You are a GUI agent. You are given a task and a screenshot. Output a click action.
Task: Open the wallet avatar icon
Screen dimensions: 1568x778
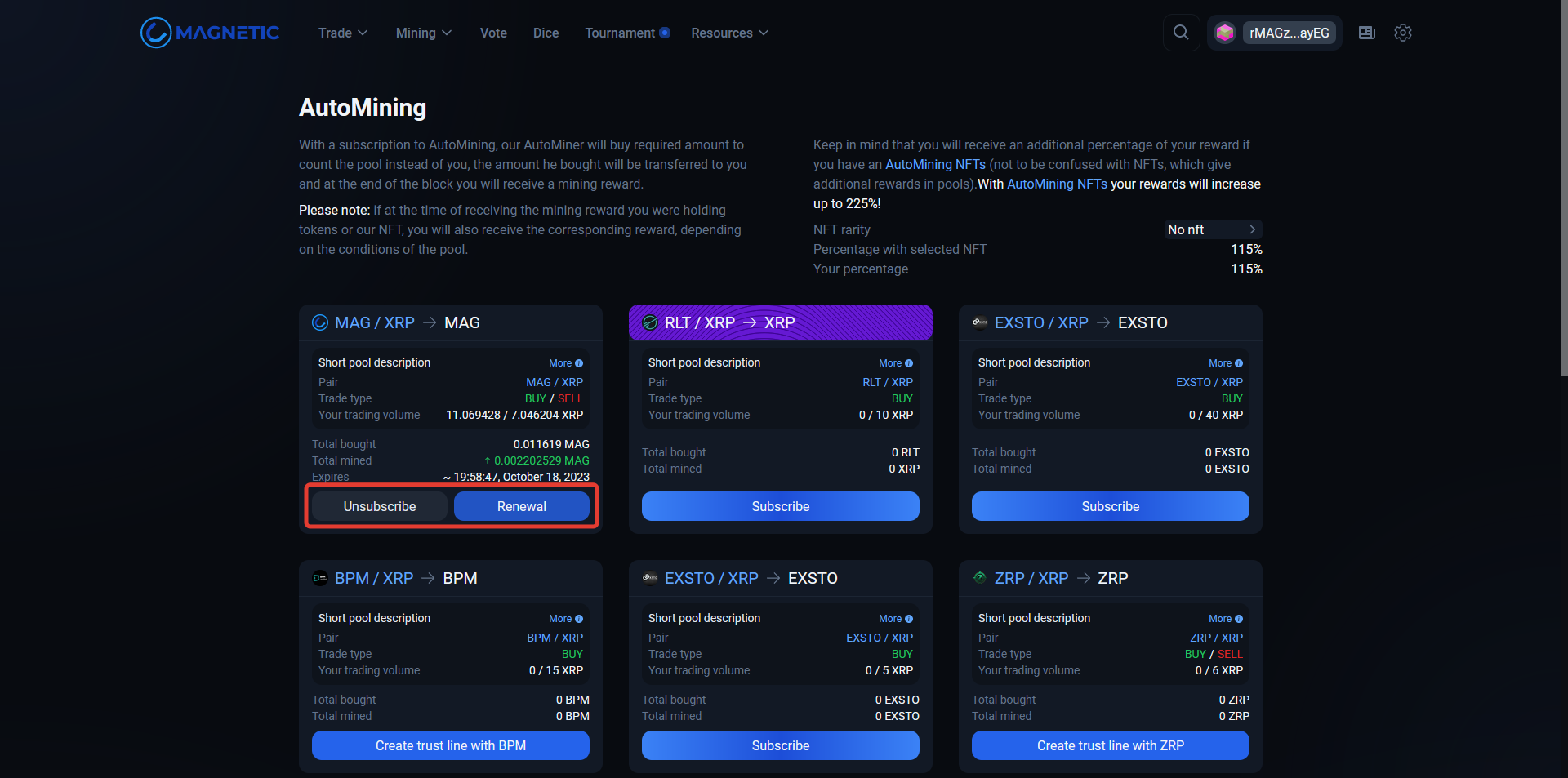tap(1224, 33)
